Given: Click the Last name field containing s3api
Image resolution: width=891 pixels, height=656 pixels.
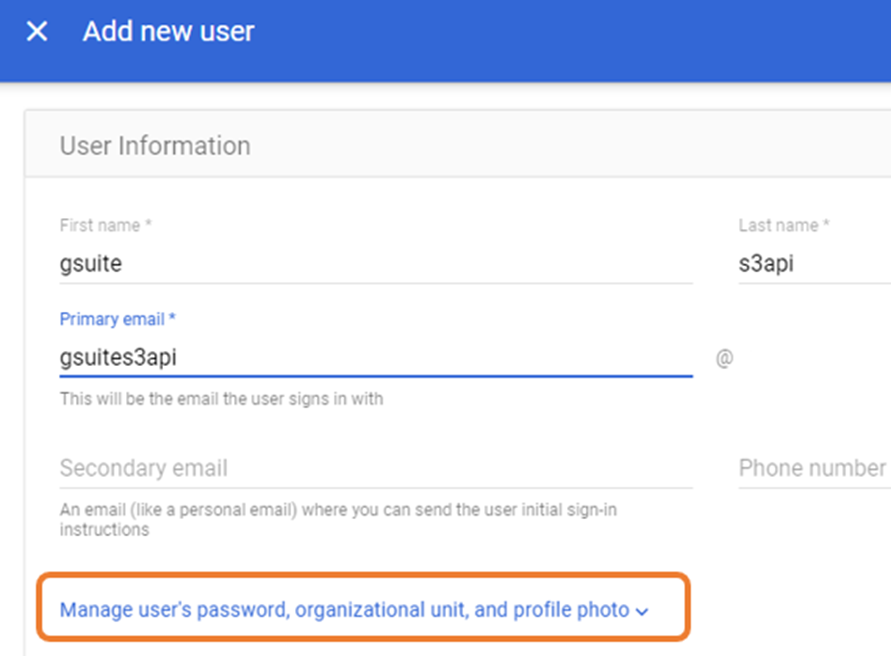Looking at the screenshot, I should point(812,264).
